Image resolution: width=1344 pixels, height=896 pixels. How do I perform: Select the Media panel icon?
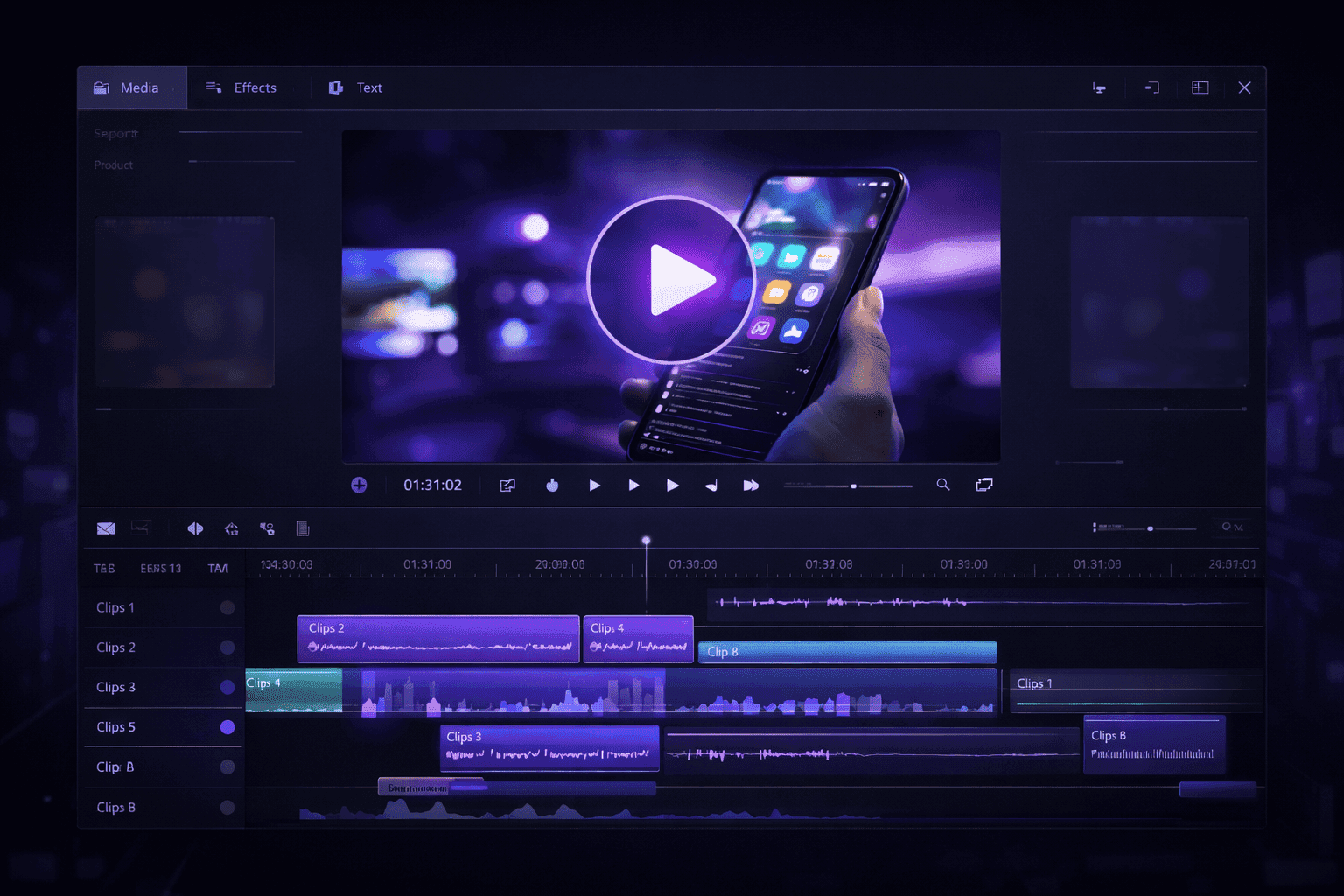(101, 87)
